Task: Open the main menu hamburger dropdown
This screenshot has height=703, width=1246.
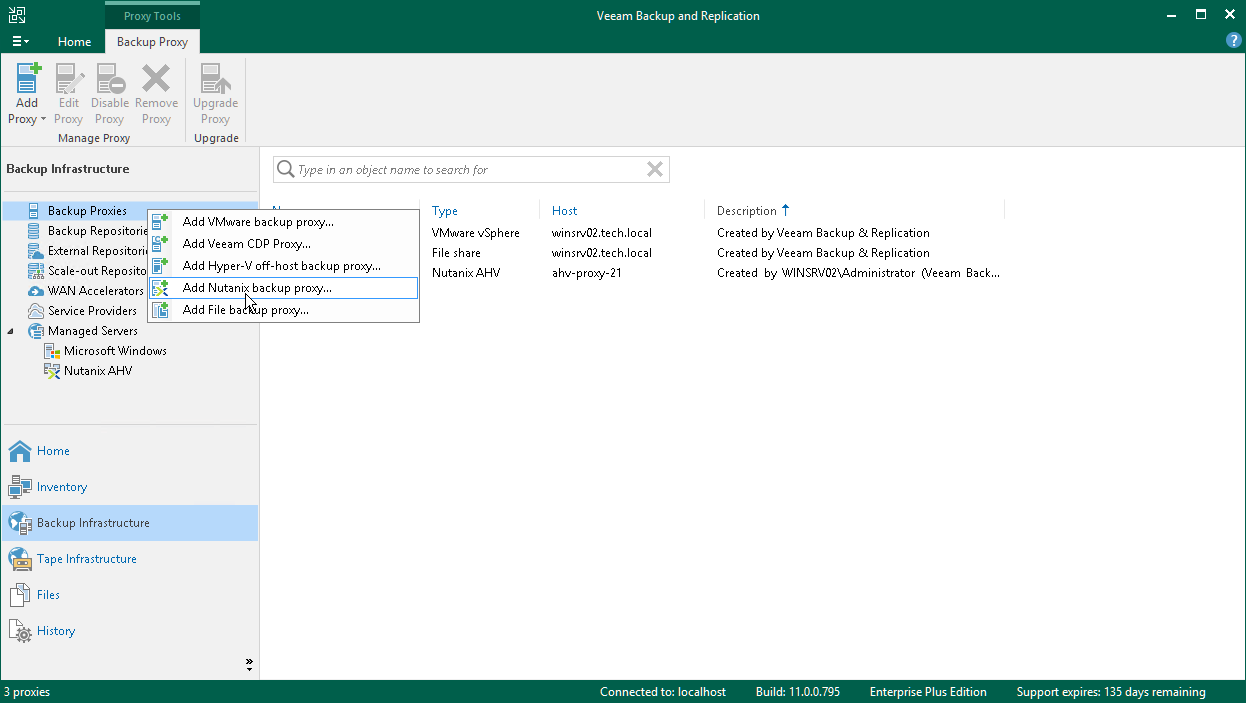Action: 20,42
